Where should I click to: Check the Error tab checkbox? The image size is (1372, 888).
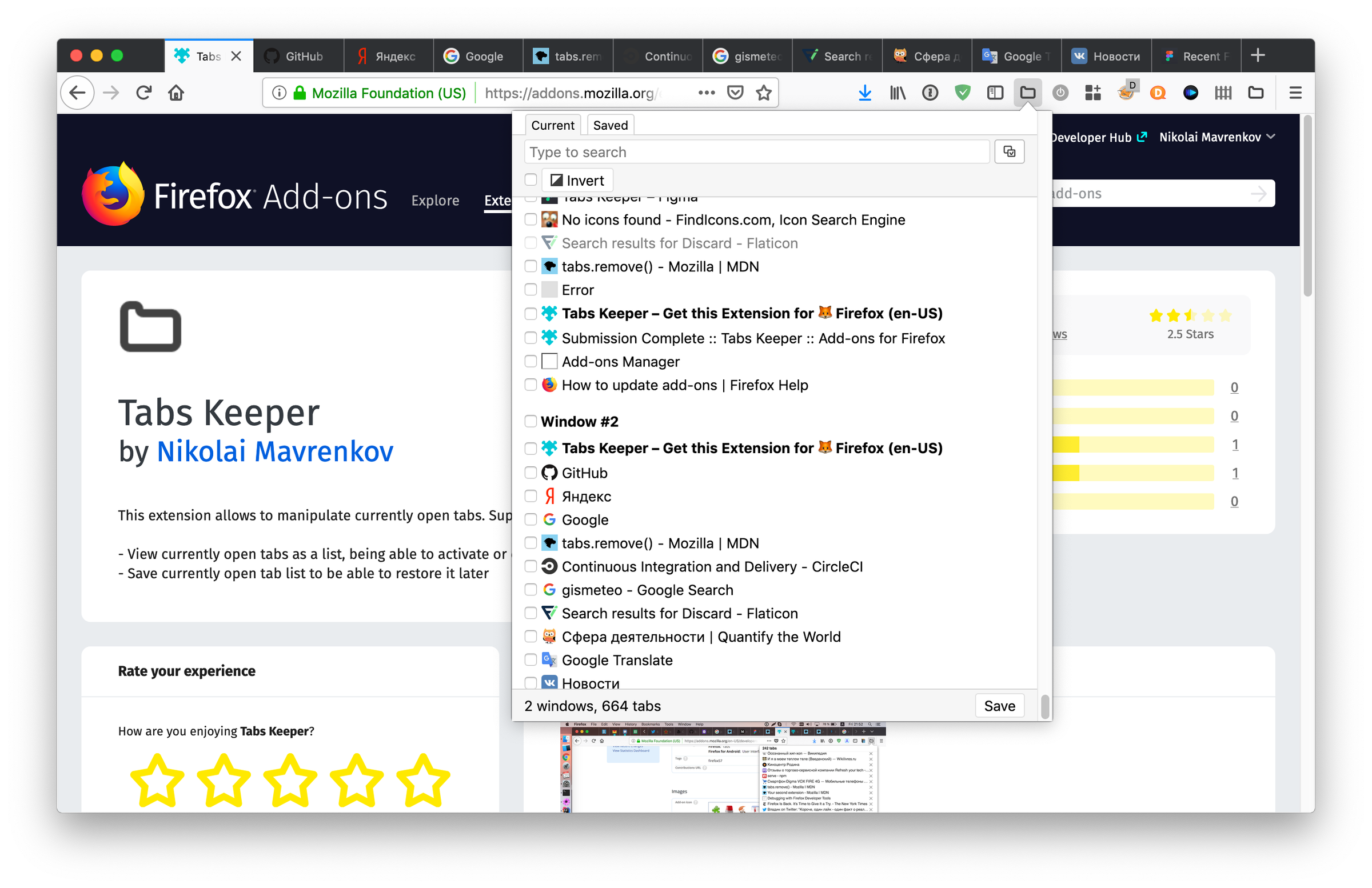tap(531, 289)
